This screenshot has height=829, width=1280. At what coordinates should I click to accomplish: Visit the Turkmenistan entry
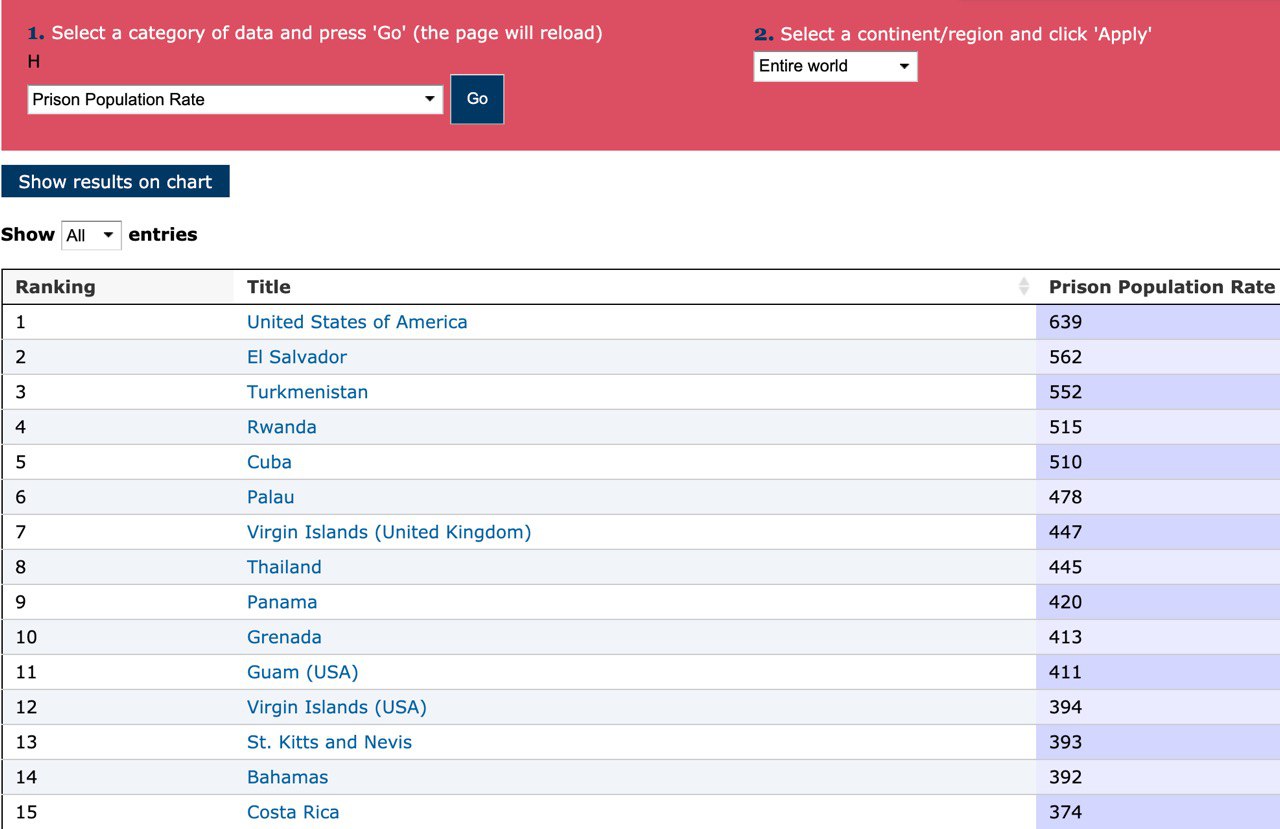pos(307,392)
